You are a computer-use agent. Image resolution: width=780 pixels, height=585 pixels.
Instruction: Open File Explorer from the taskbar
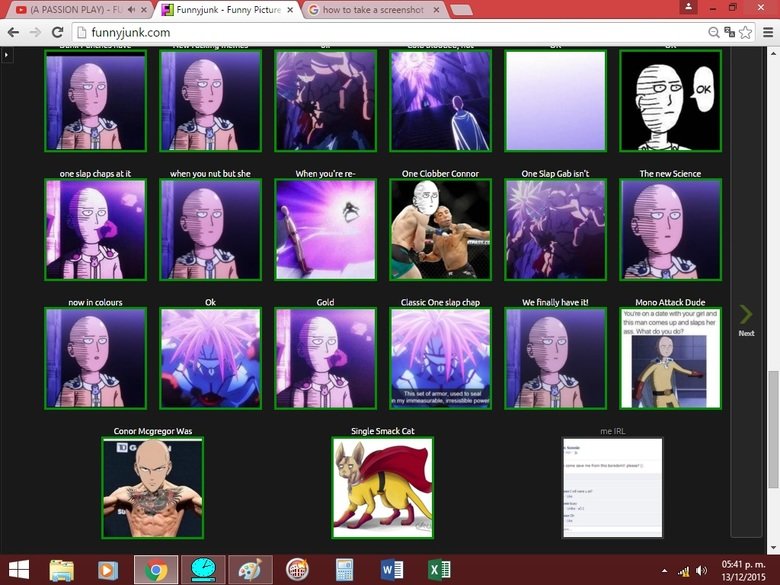pos(61,570)
